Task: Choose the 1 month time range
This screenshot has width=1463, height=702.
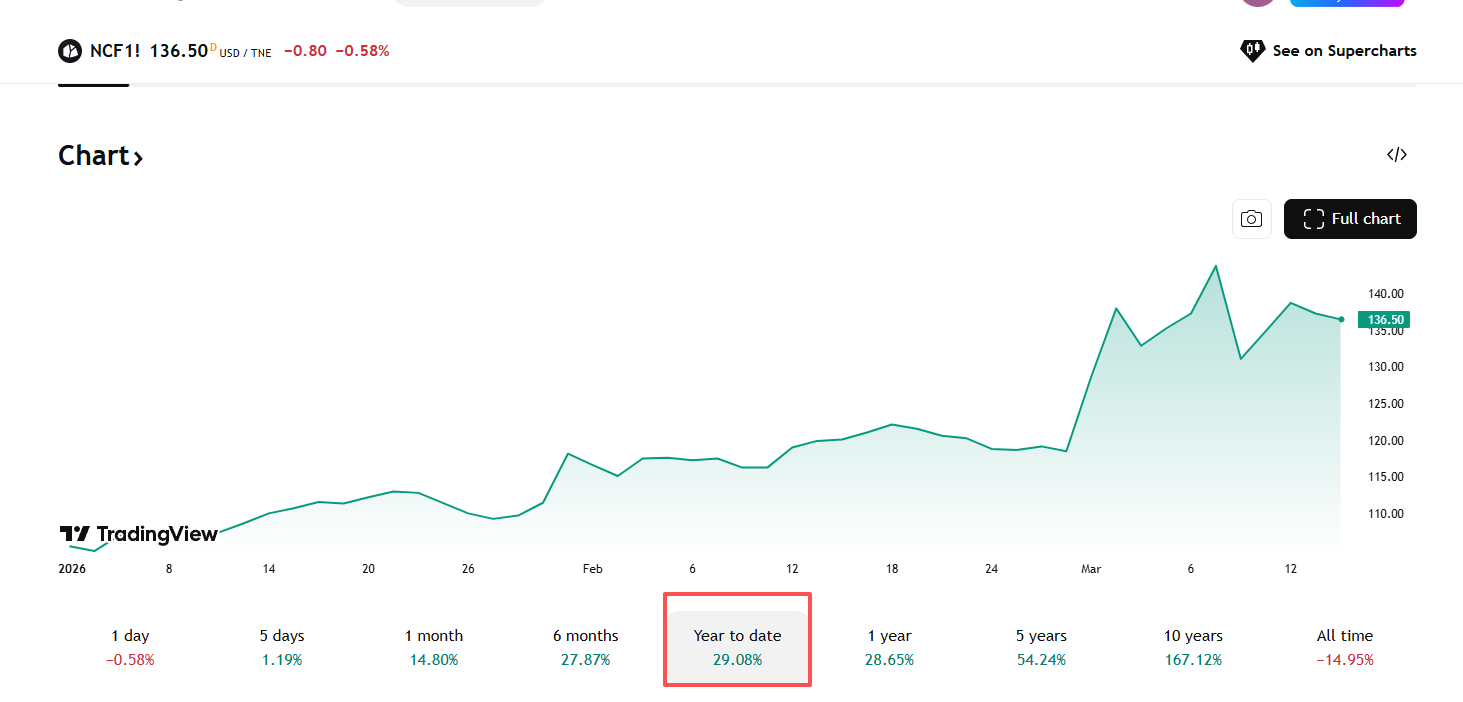Action: 434,647
